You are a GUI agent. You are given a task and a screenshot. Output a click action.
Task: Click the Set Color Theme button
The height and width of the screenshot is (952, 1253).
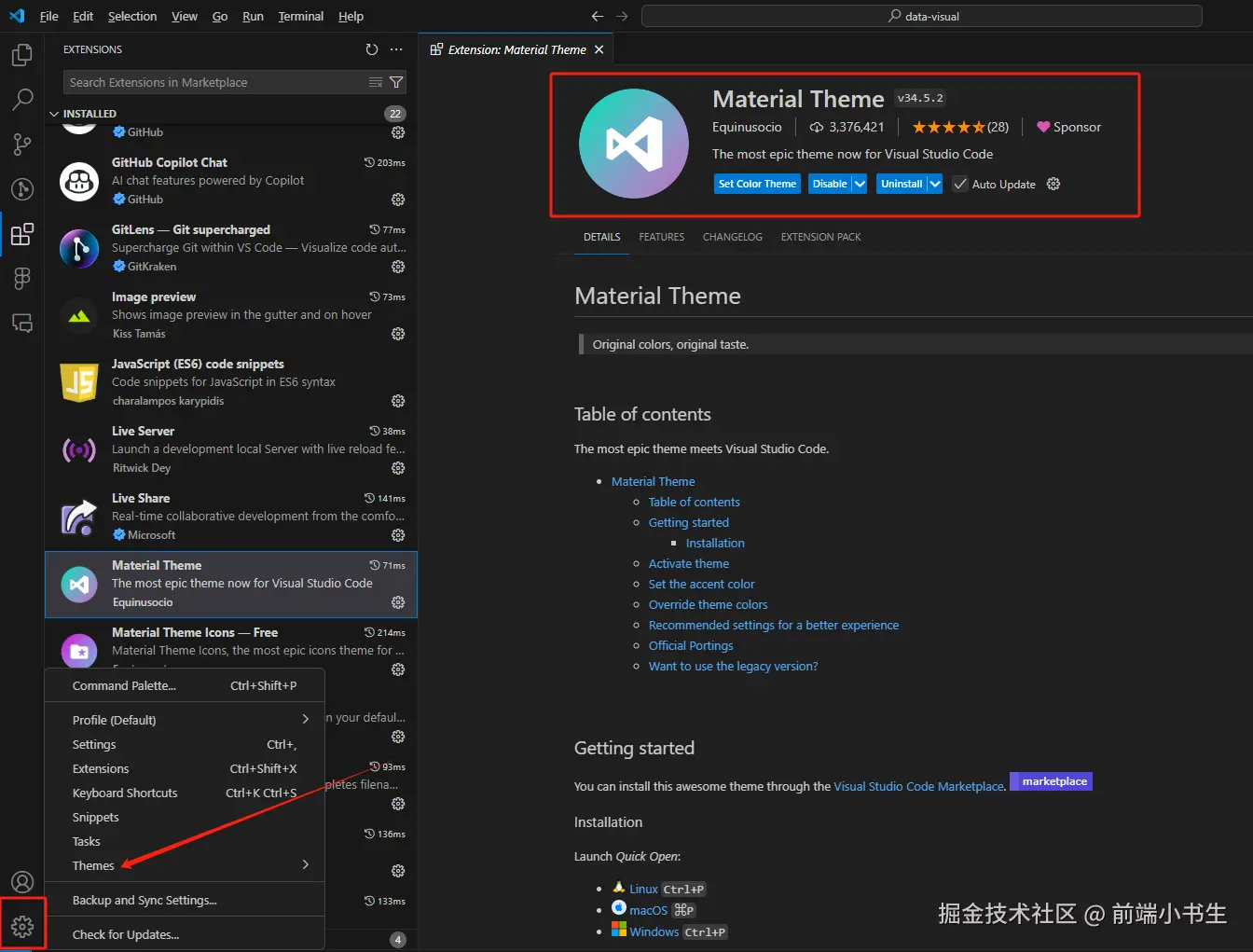(x=757, y=184)
